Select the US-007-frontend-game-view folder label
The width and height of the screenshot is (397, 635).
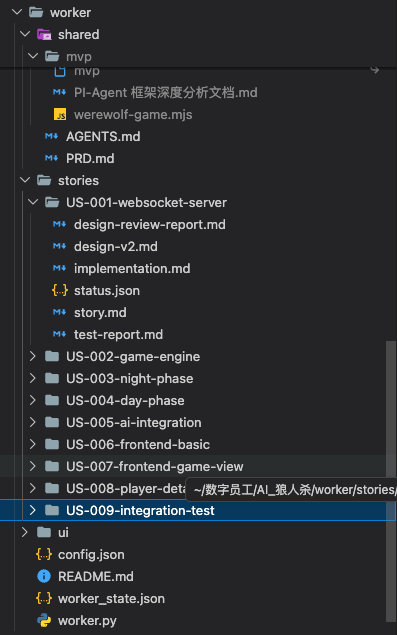pos(155,466)
